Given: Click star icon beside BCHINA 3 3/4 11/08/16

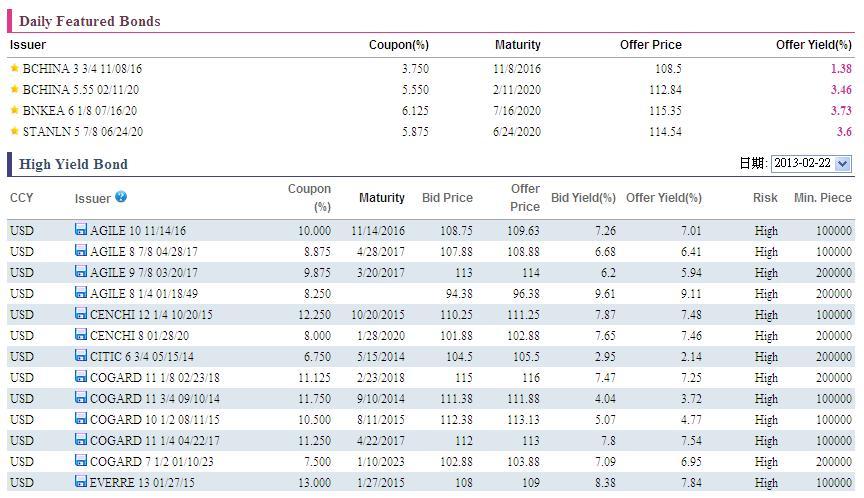Looking at the screenshot, I should [x=14, y=69].
